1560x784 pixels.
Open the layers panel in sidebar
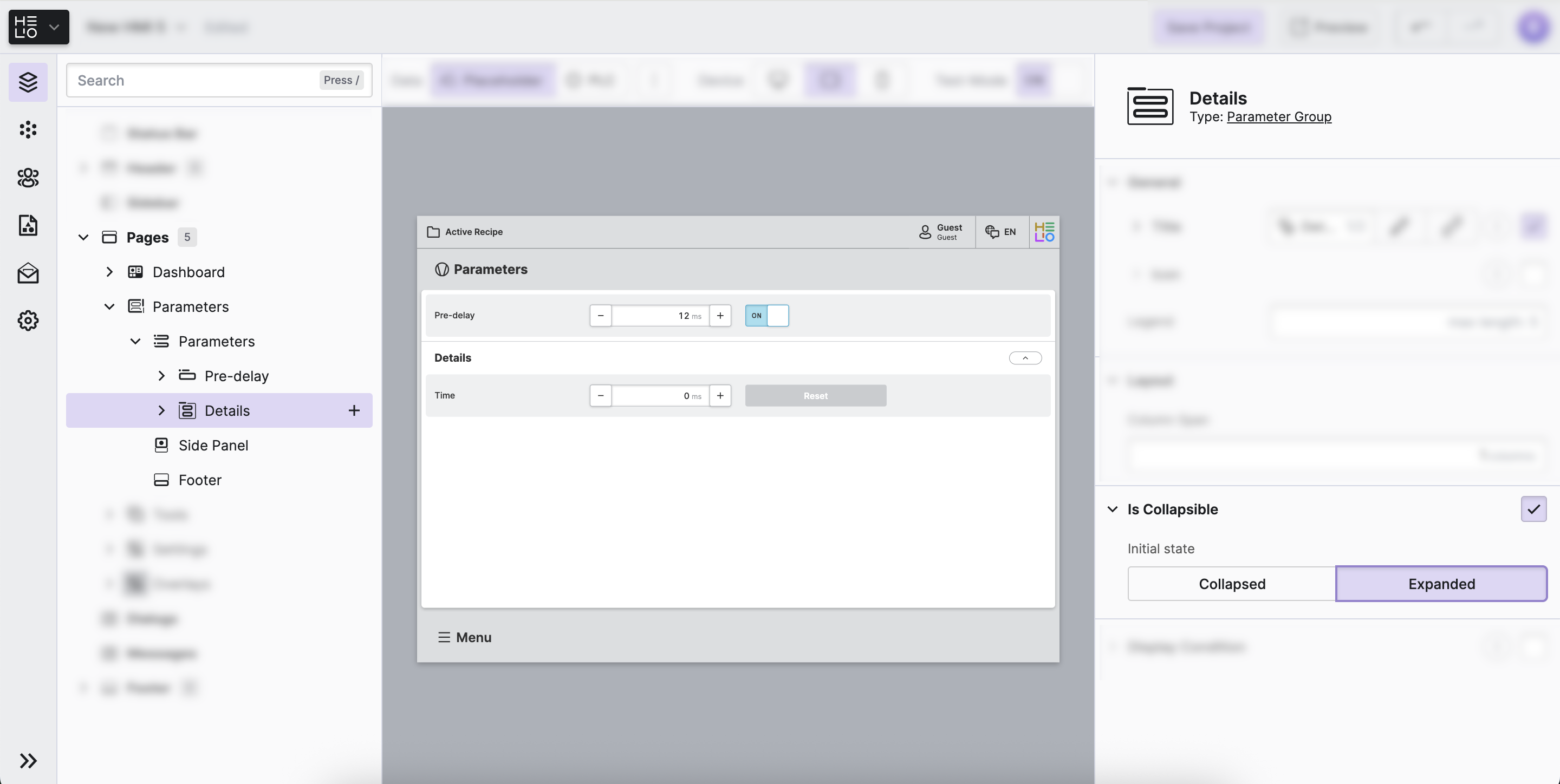28,82
